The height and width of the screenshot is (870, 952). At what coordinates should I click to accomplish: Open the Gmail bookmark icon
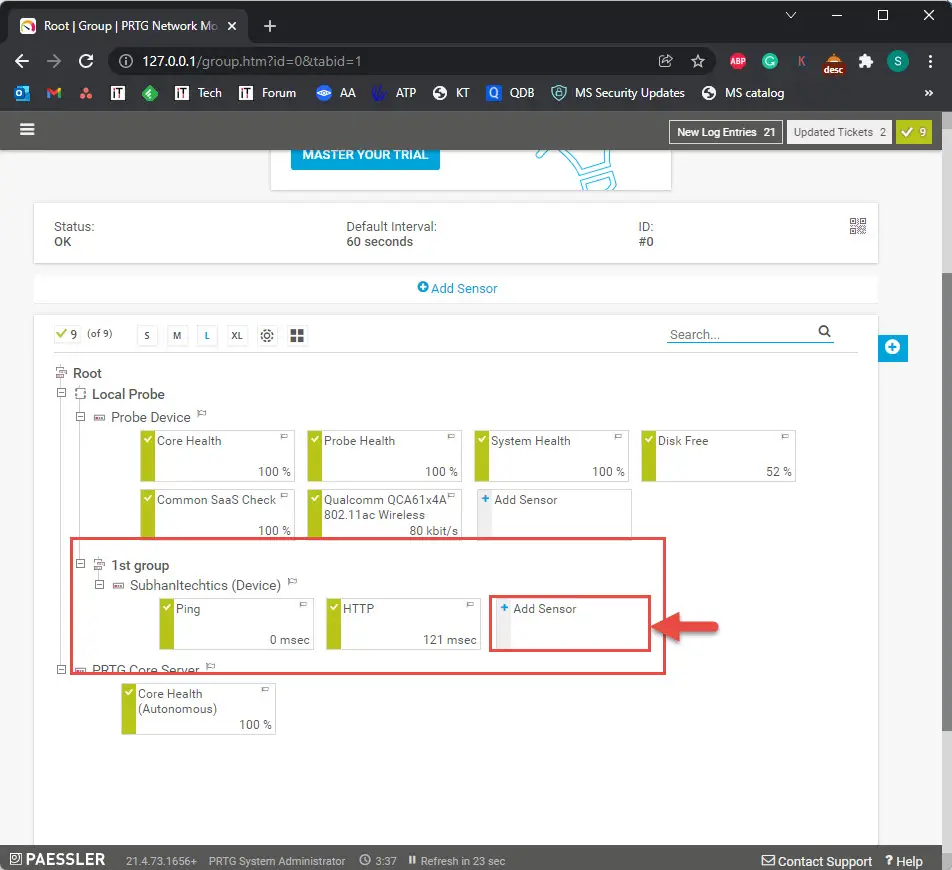[x=54, y=93]
